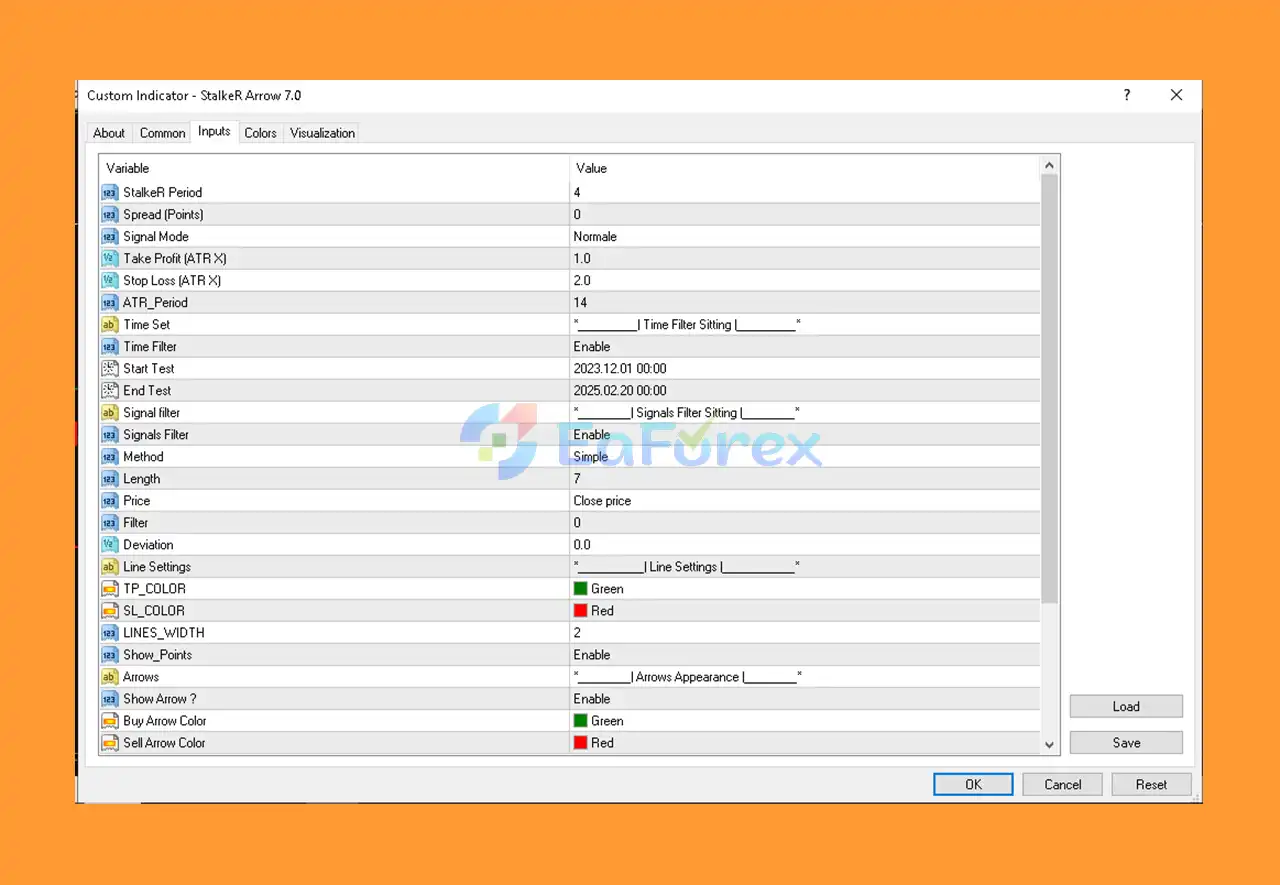Click the icon next to Spread (Points)
The width and height of the screenshot is (1280, 885).
(x=110, y=214)
